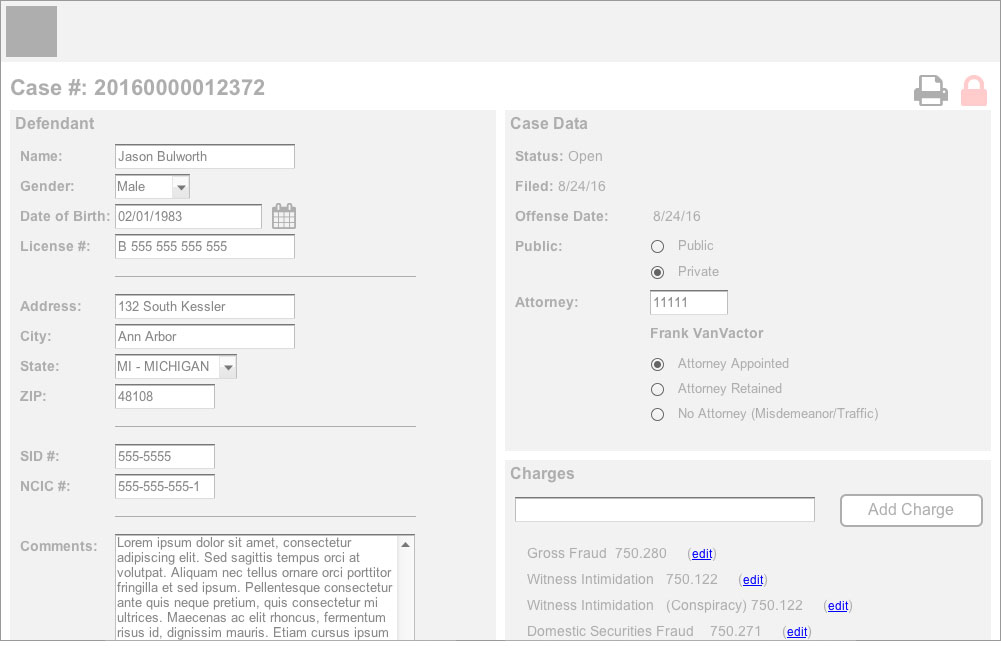The image size is (1001, 663).
Task: Choose Attorney Appointed option
Action: 657,364
